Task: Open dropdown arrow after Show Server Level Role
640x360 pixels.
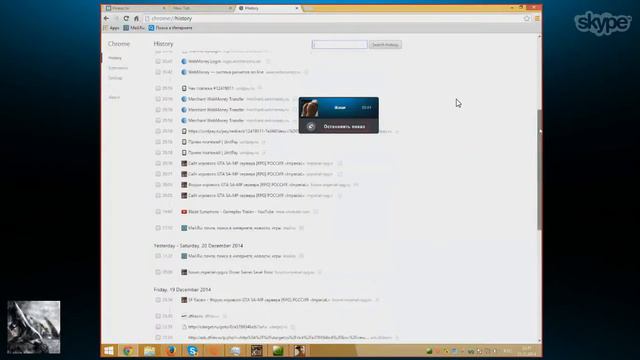Action: (x=320, y=272)
